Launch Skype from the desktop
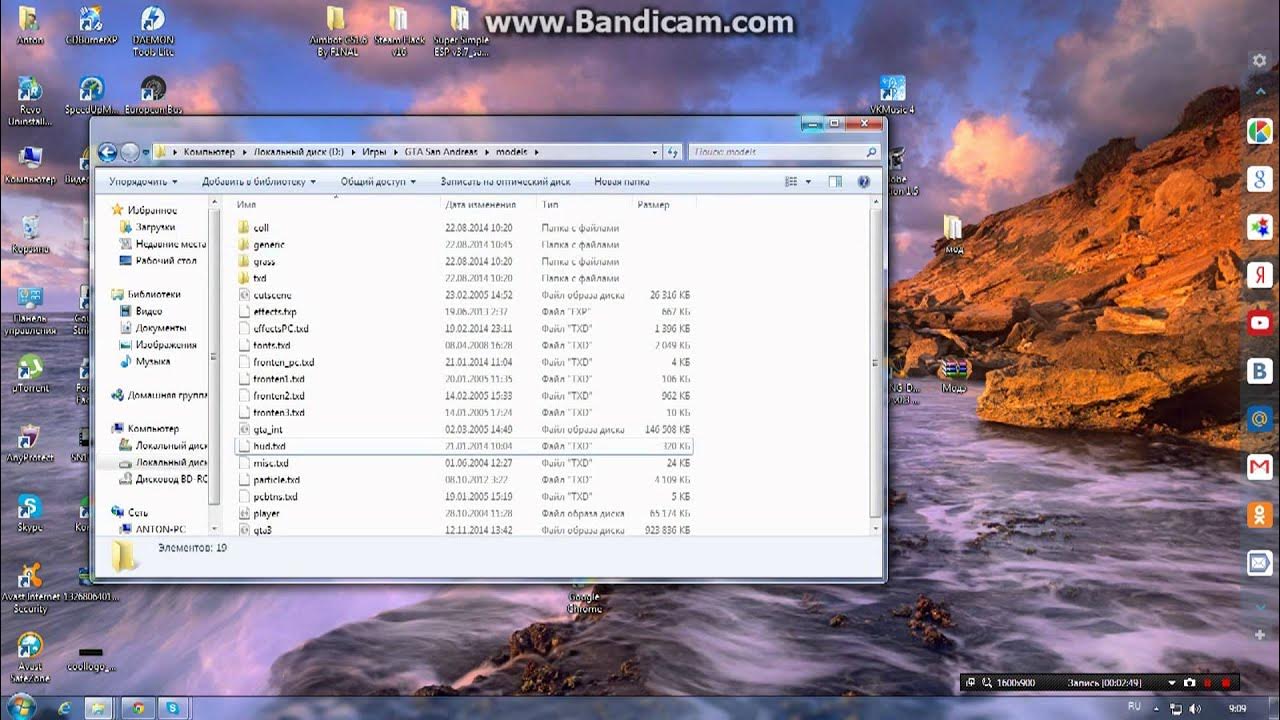Screen dimensions: 1280x720 click(30, 513)
